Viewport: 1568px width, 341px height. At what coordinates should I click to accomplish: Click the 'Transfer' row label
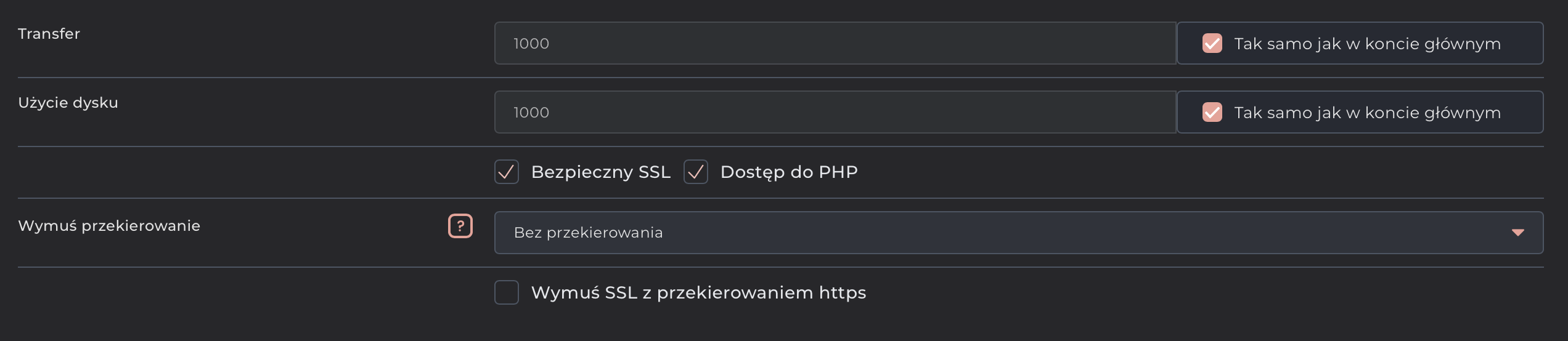pos(49,34)
